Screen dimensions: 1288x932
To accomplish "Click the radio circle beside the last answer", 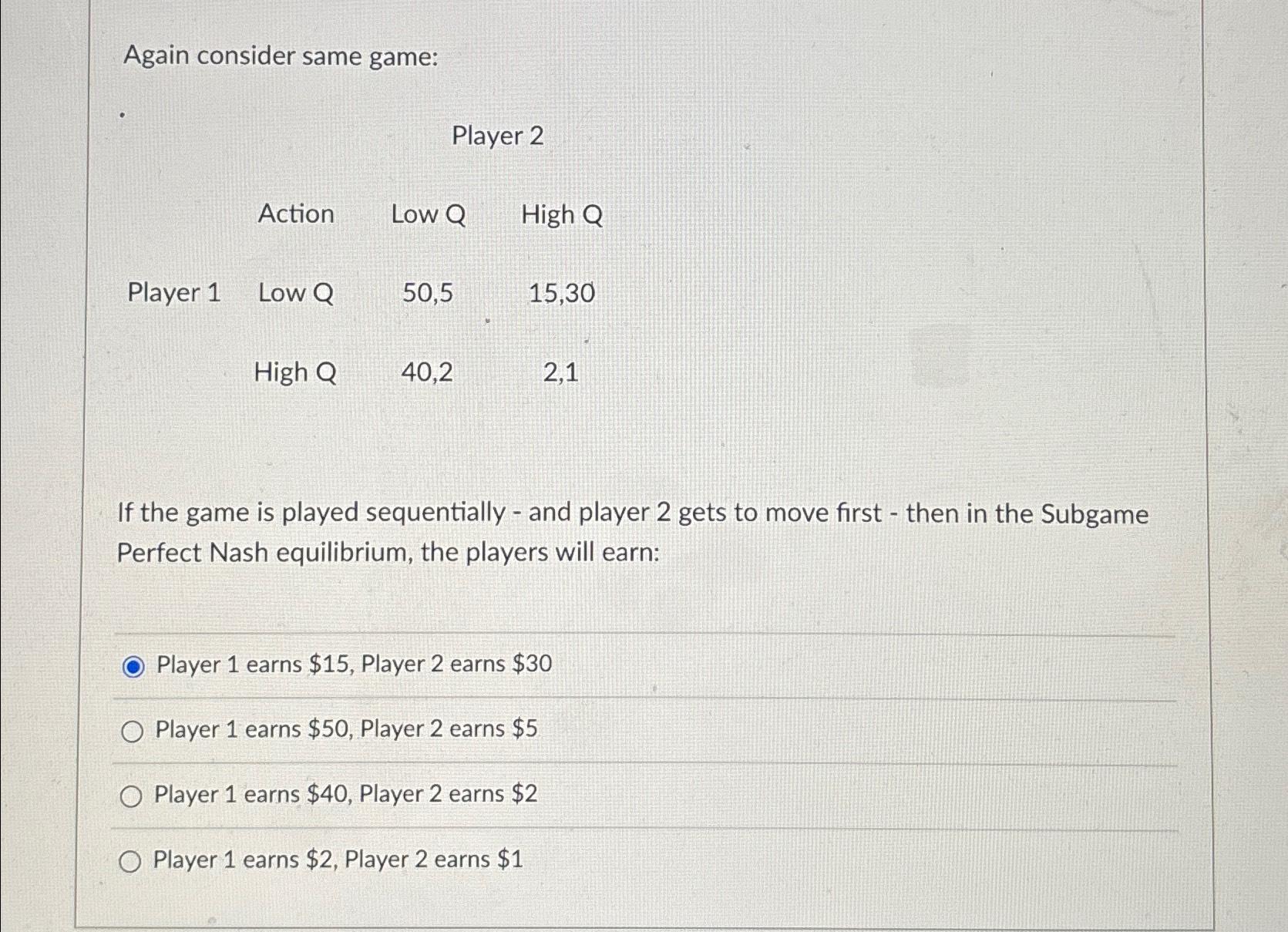I will (131, 860).
